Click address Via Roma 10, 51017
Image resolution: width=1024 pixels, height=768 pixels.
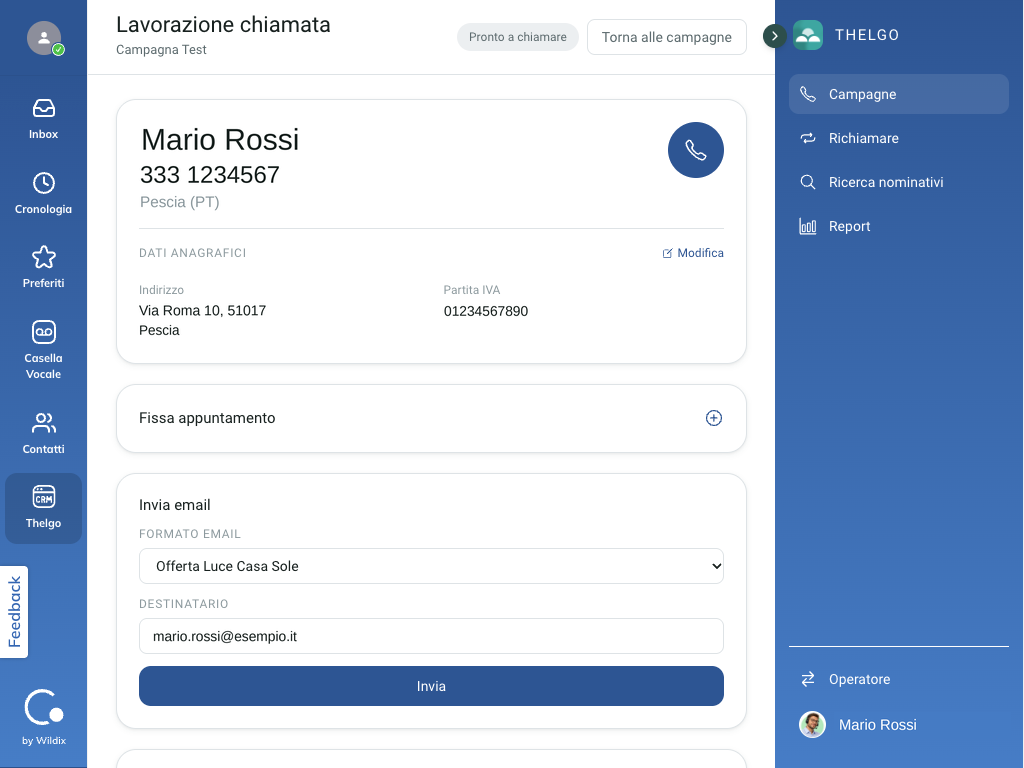tap(202, 311)
